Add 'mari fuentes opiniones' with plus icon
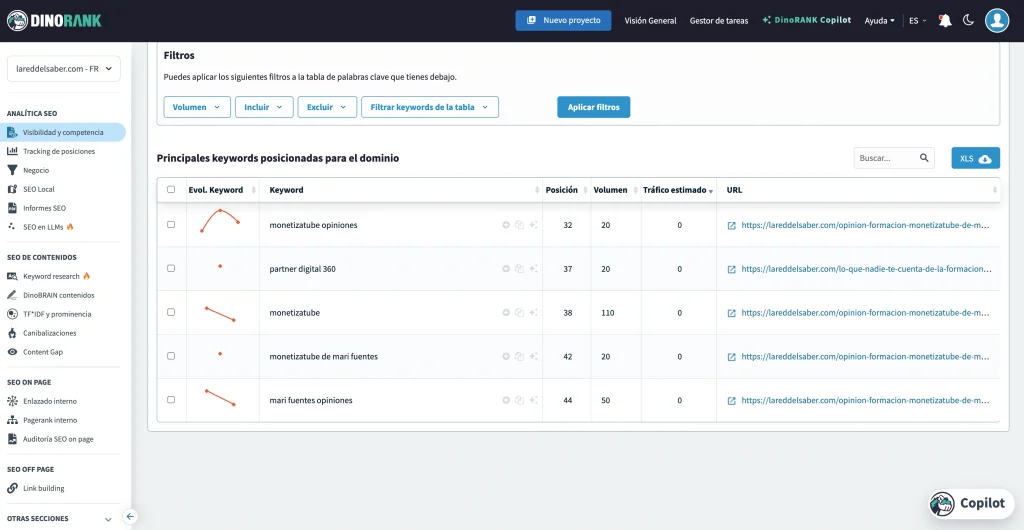1024x530 pixels. click(505, 400)
